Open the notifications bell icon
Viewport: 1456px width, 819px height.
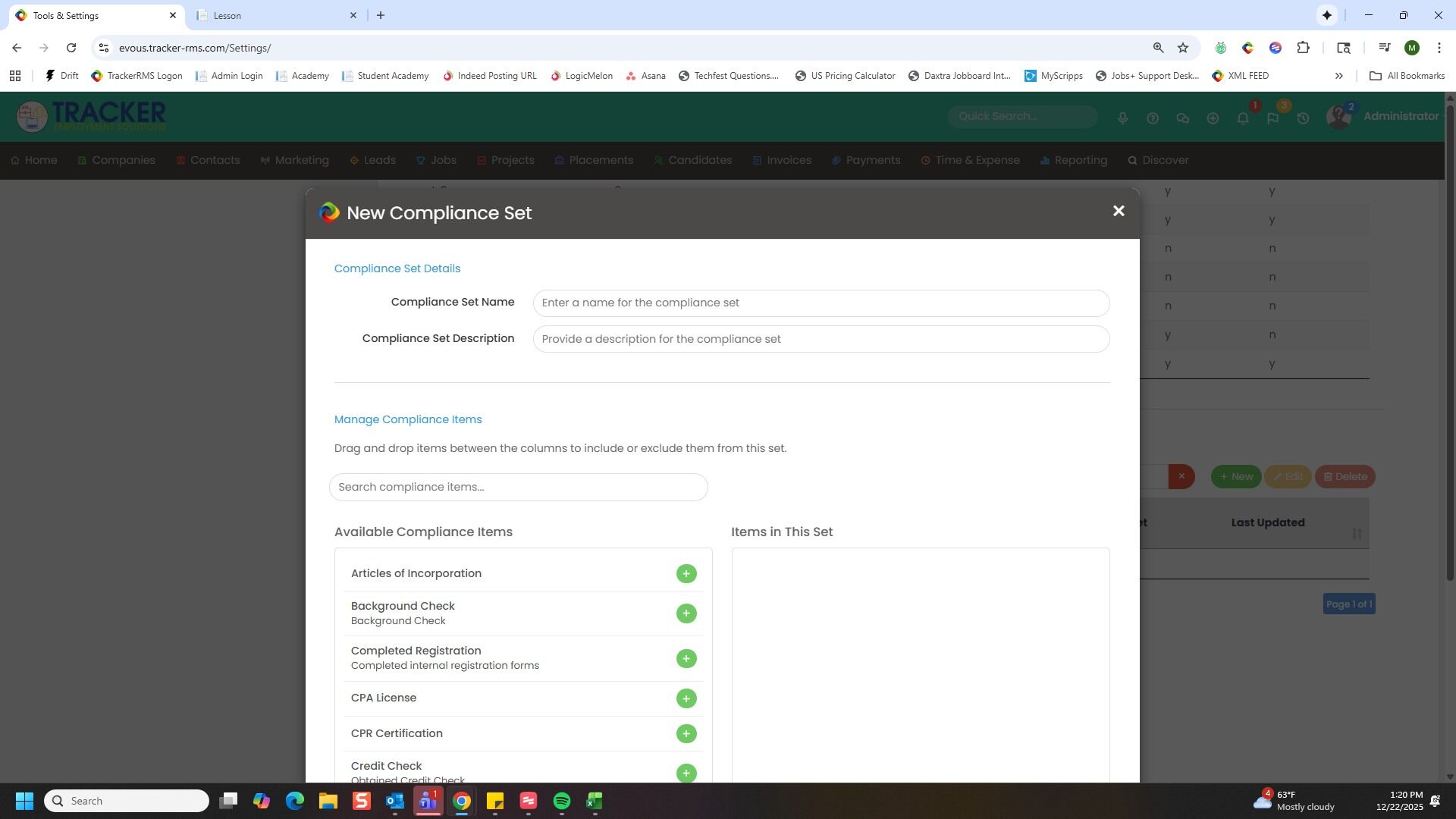pyautogui.click(x=1242, y=118)
